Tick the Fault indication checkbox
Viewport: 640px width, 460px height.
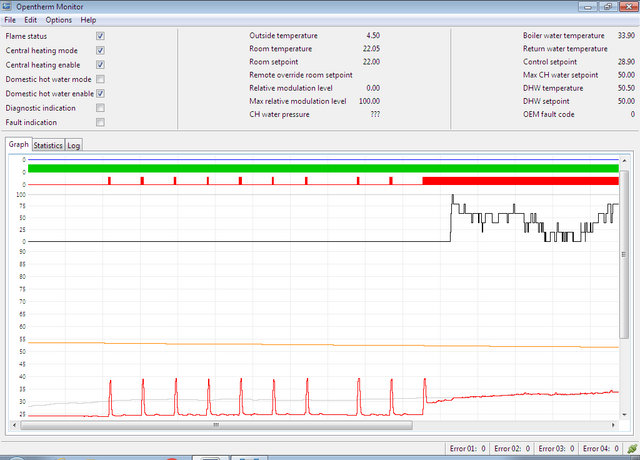click(100, 122)
